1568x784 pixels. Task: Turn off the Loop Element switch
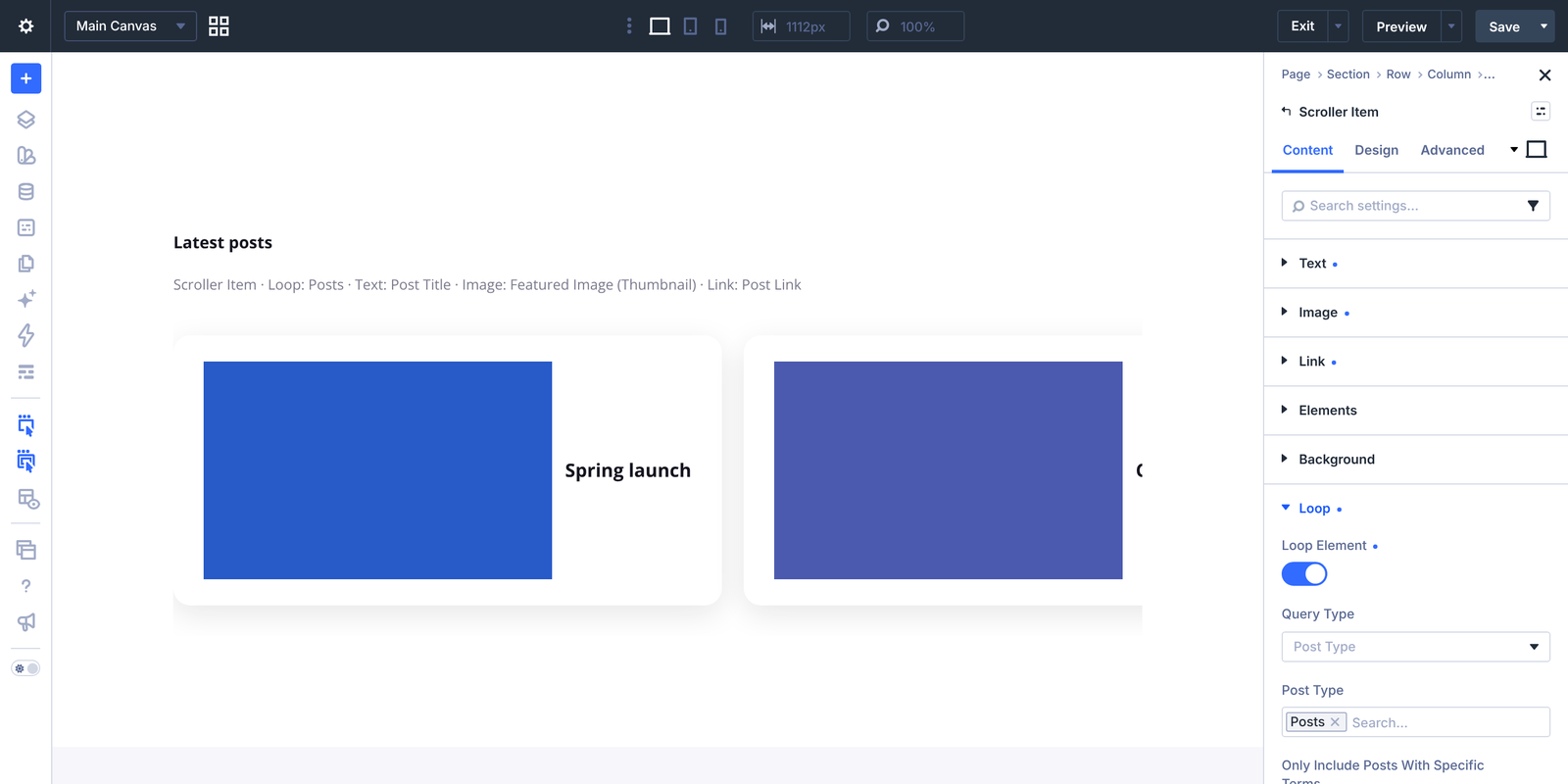[1304, 574]
